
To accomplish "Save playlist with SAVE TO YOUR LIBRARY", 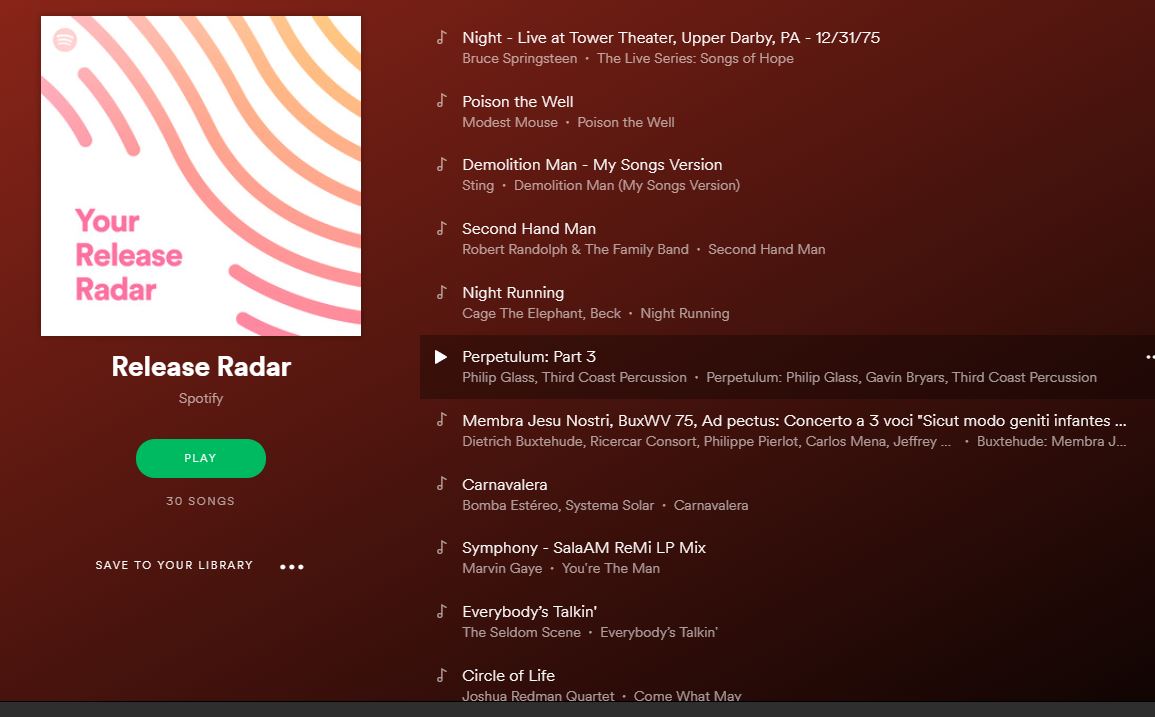I will (174, 565).
